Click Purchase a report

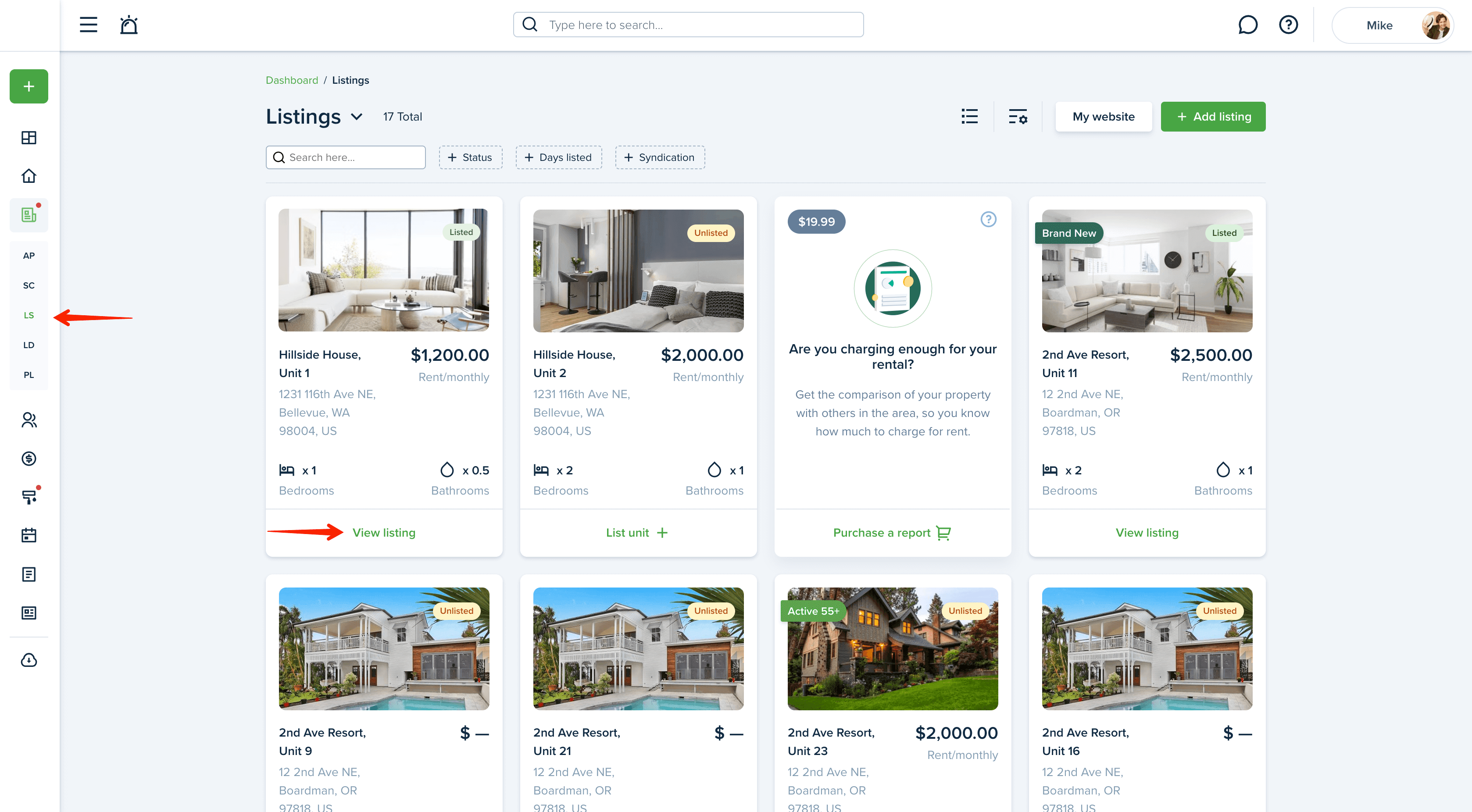(x=892, y=532)
